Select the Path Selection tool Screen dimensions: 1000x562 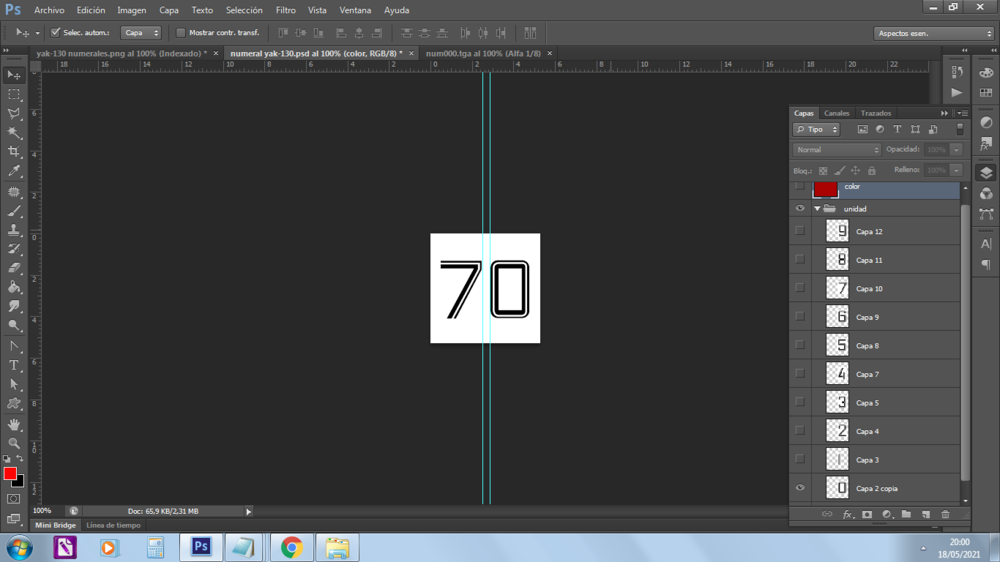tap(14, 385)
